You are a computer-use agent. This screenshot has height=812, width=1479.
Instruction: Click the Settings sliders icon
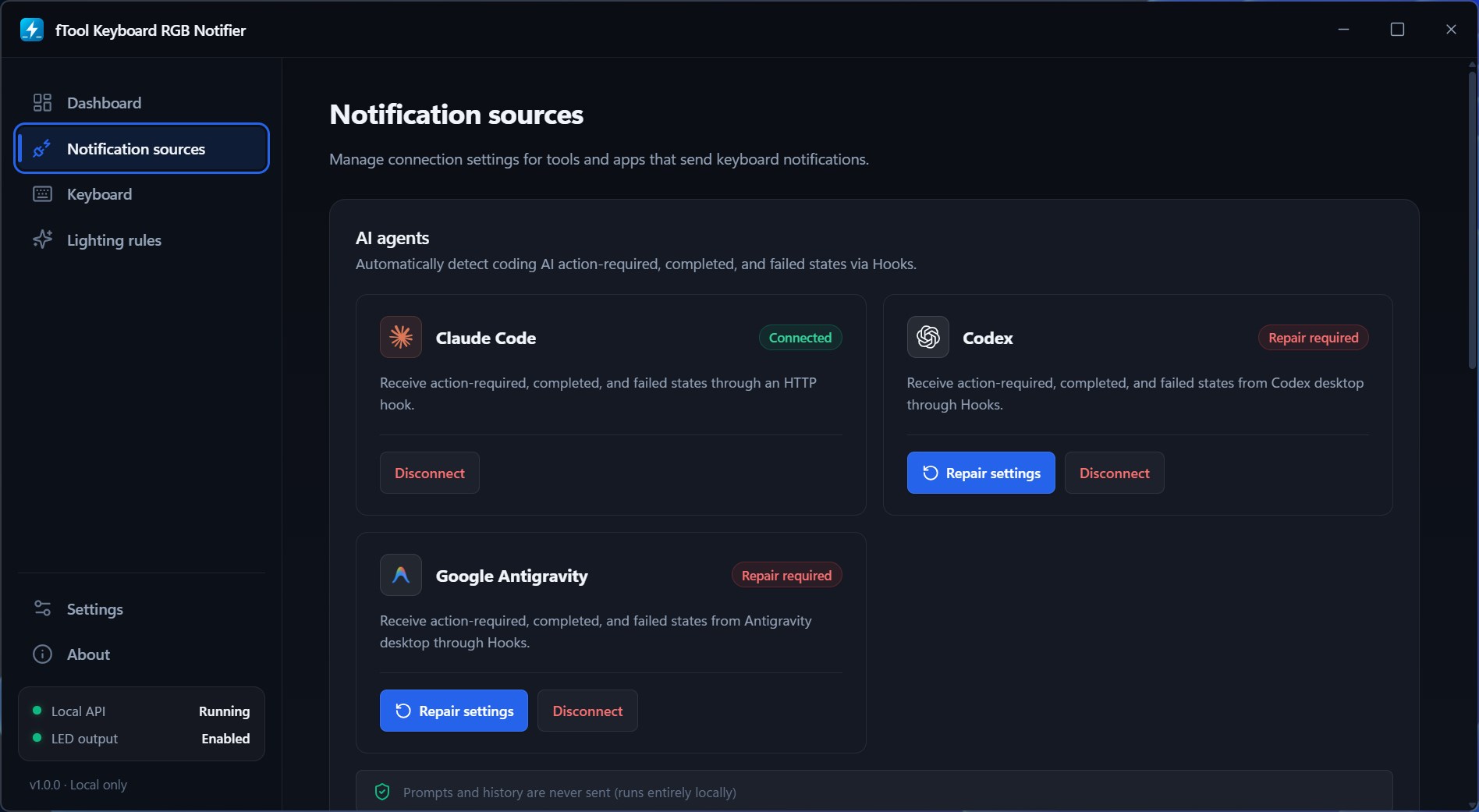point(42,608)
